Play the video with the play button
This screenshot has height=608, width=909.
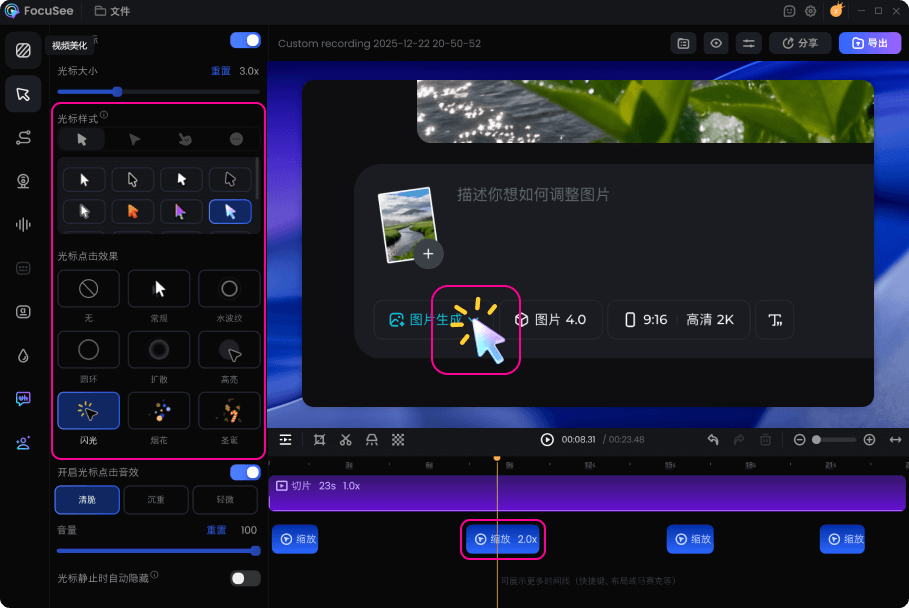[547, 440]
